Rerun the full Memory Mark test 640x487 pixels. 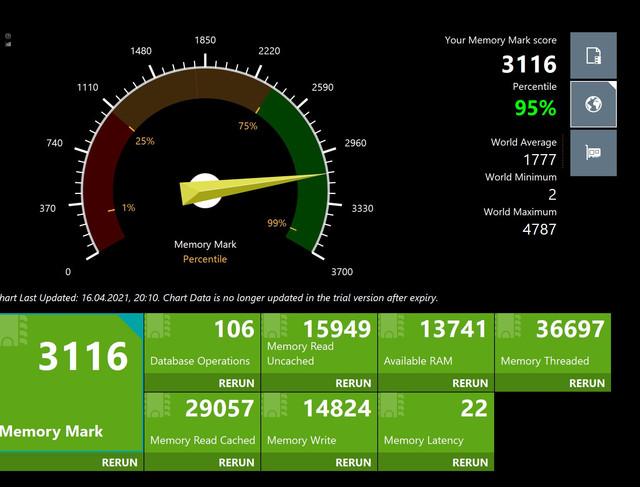[119, 463]
